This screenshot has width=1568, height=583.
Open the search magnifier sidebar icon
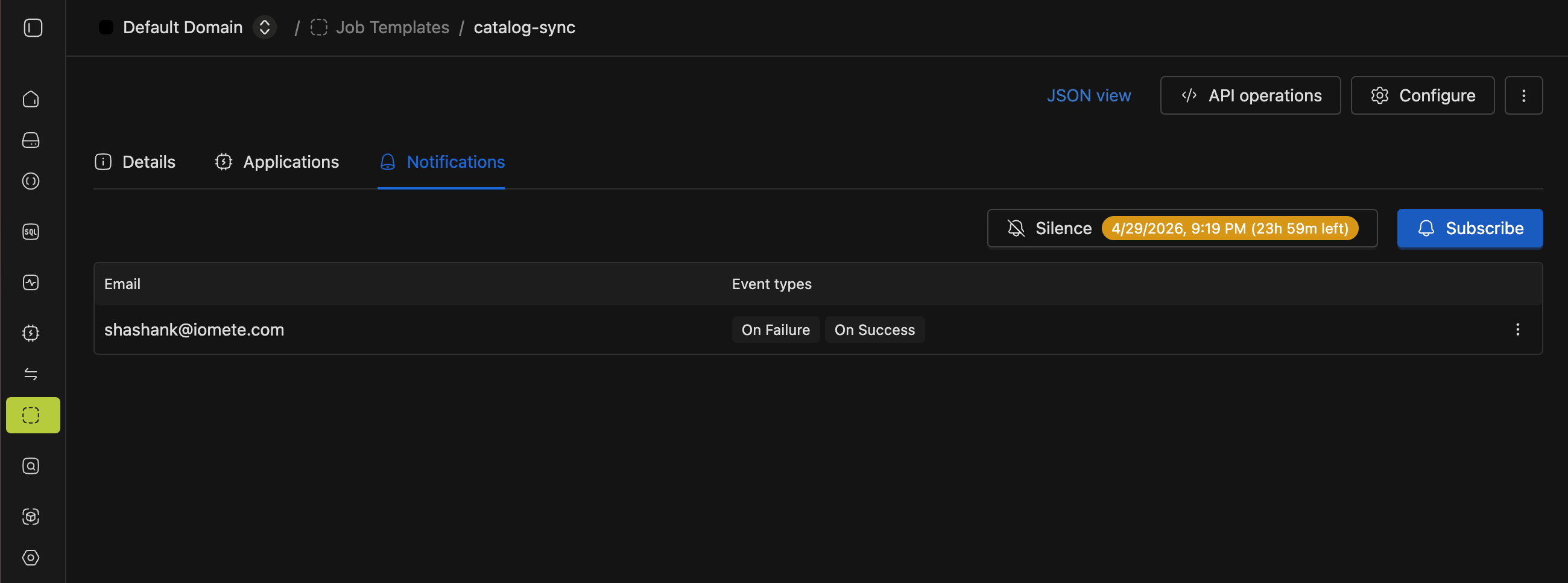click(31, 466)
